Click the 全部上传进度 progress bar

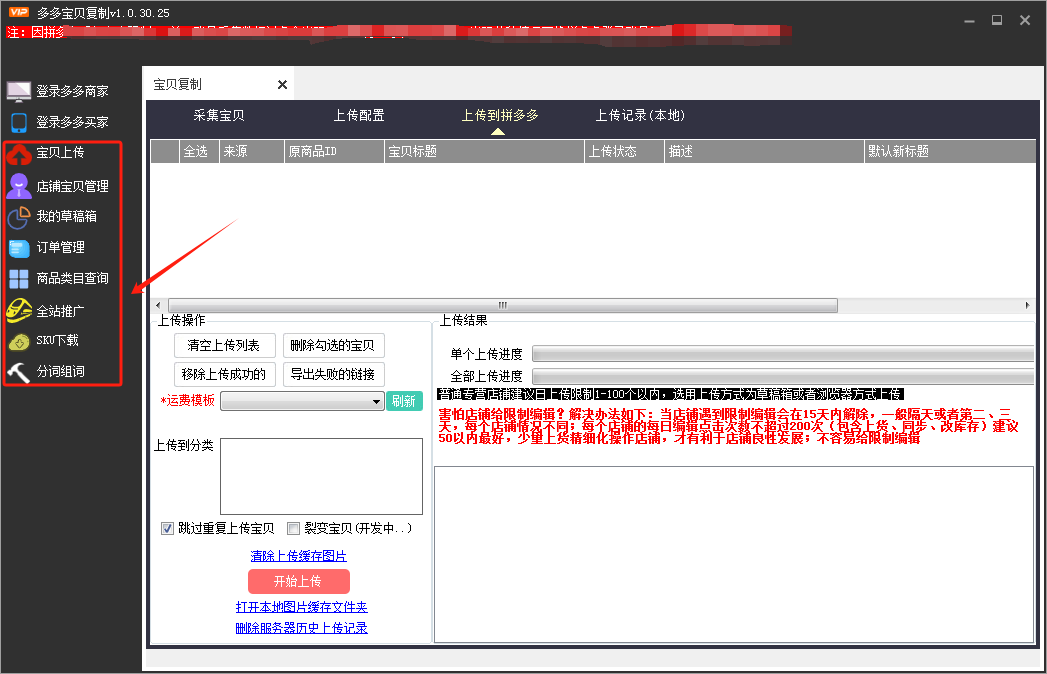(783, 376)
